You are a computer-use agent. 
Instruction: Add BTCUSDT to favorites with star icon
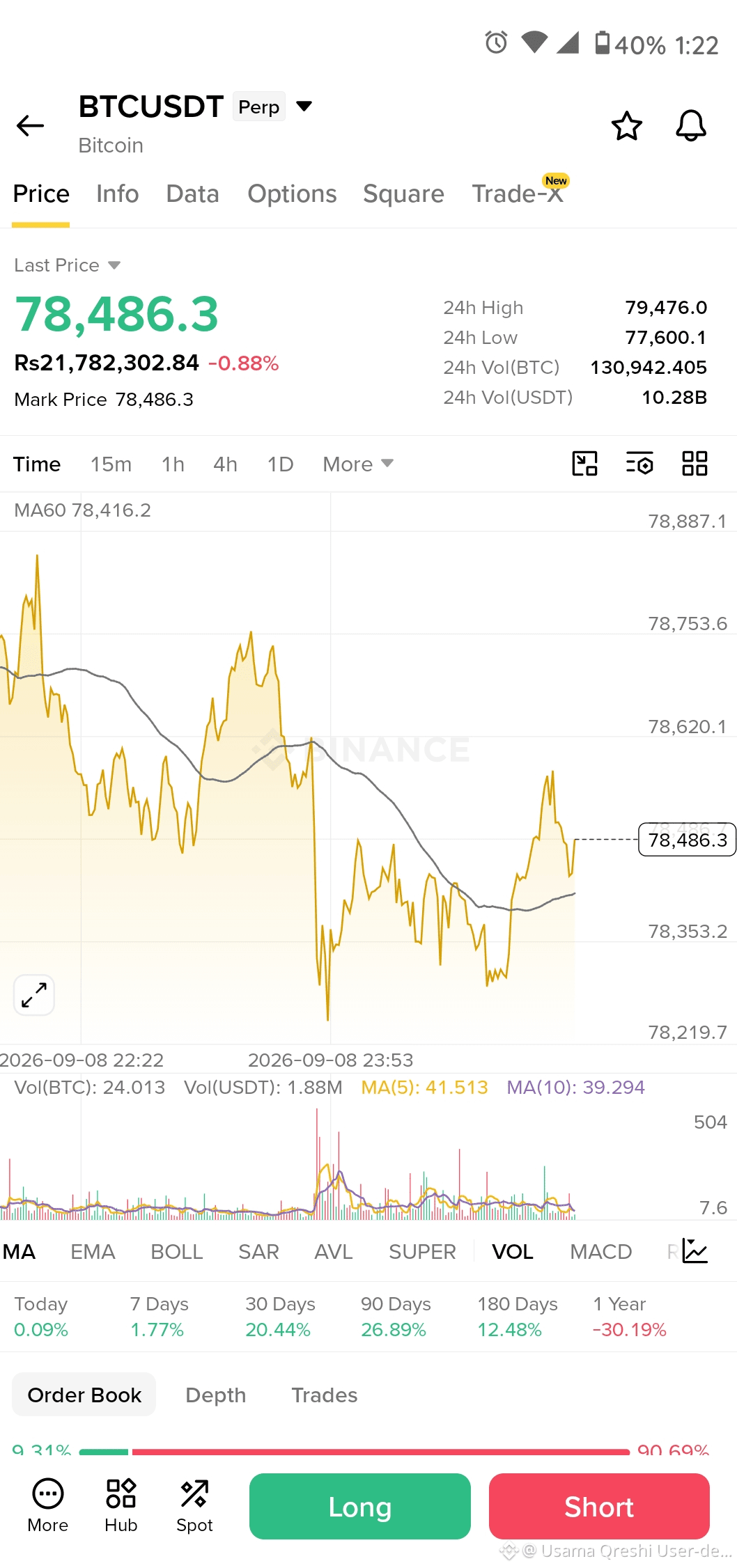[x=626, y=126]
